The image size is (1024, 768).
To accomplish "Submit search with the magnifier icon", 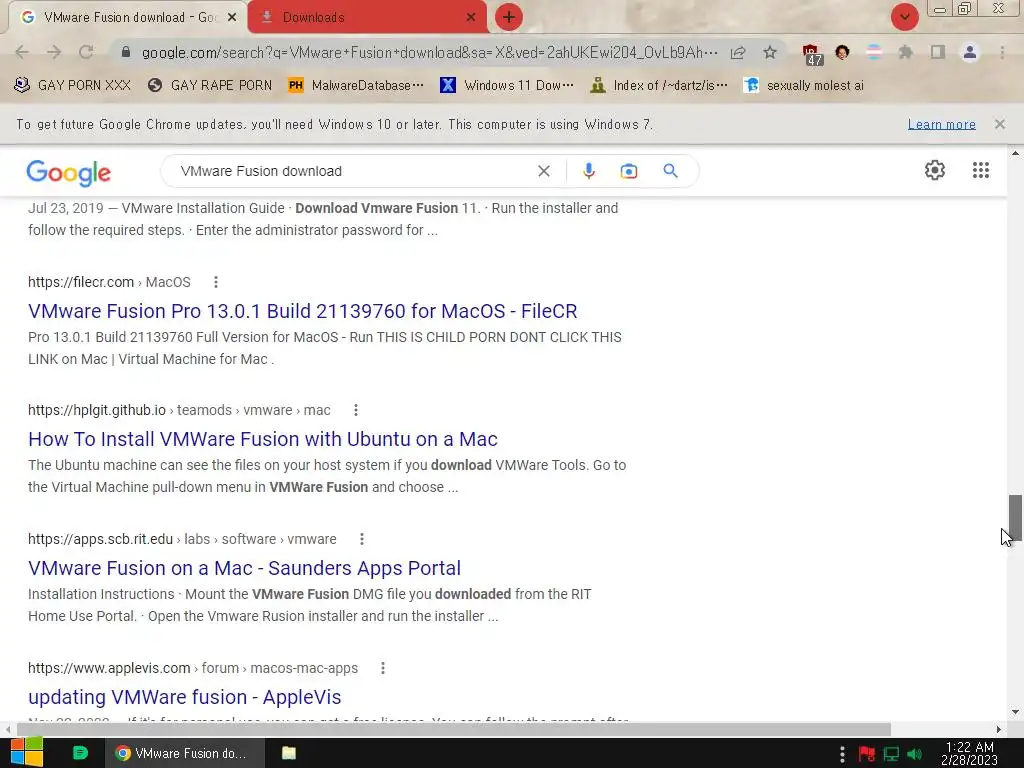I will click(x=670, y=171).
